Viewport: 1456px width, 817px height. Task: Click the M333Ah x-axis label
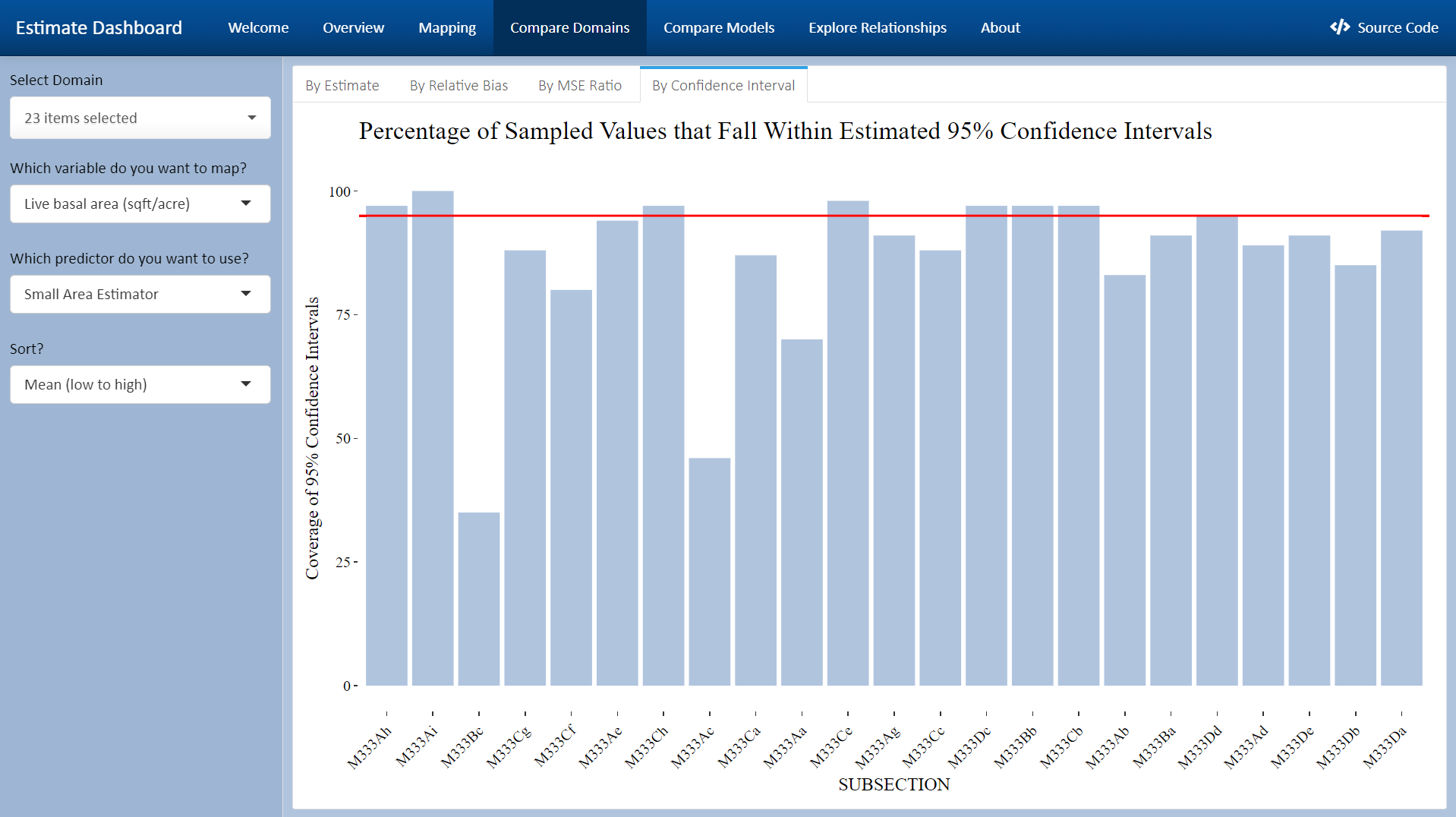pyautogui.click(x=370, y=747)
